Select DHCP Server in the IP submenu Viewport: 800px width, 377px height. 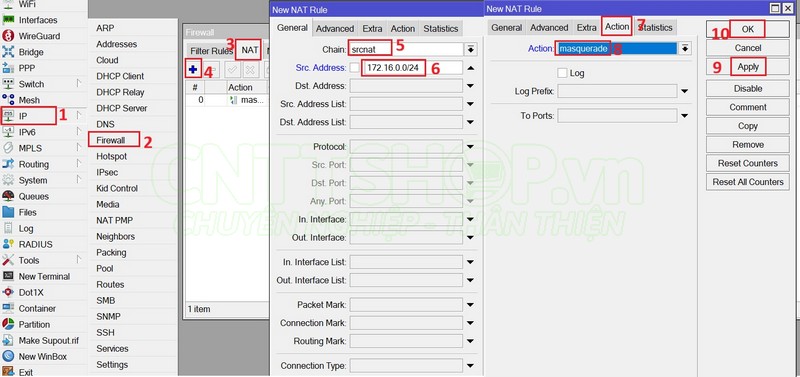pos(121,108)
